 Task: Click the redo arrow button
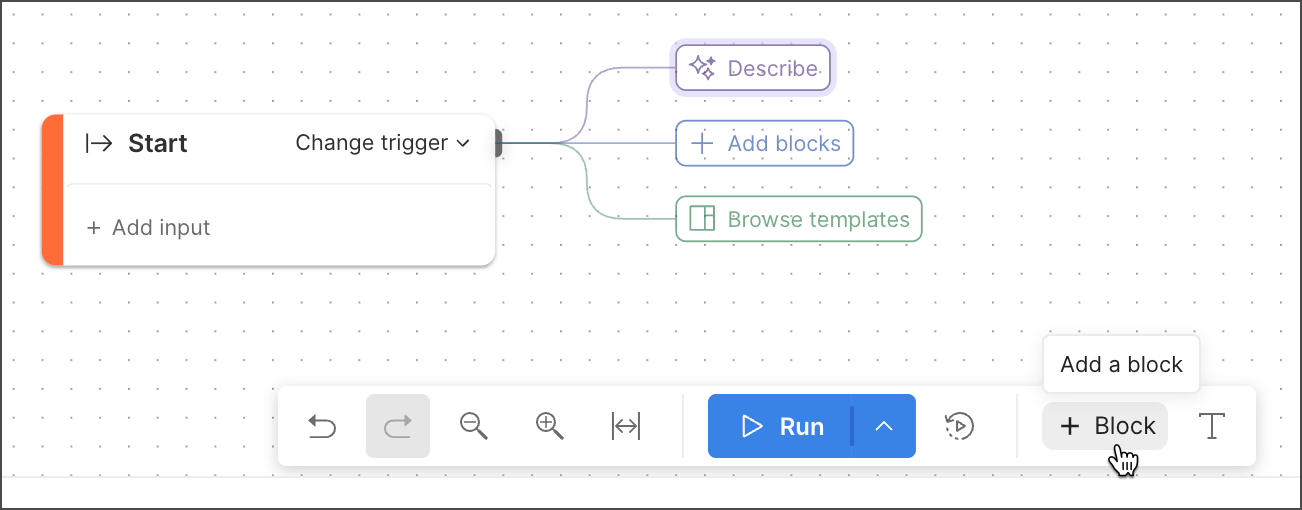tap(398, 427)
